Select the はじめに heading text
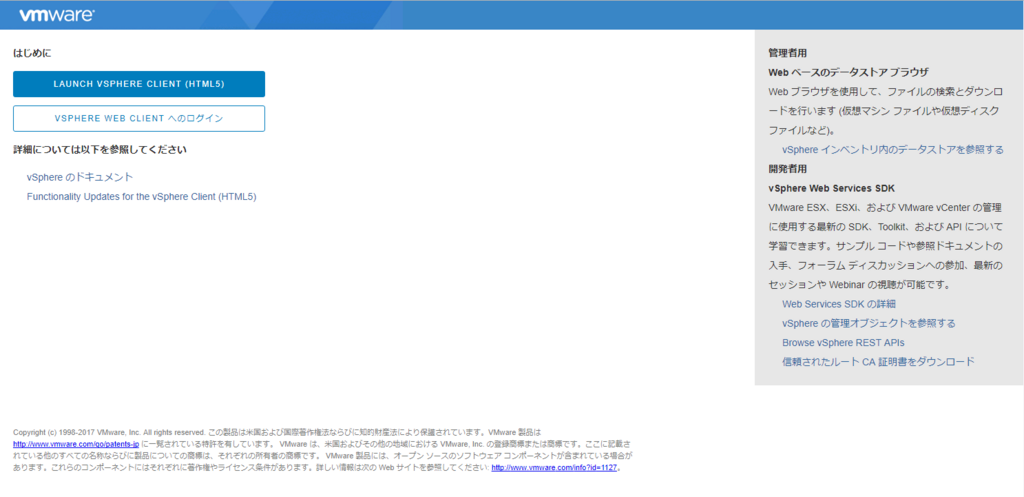Screen dimensions: 1024x497 click(32, 53)
